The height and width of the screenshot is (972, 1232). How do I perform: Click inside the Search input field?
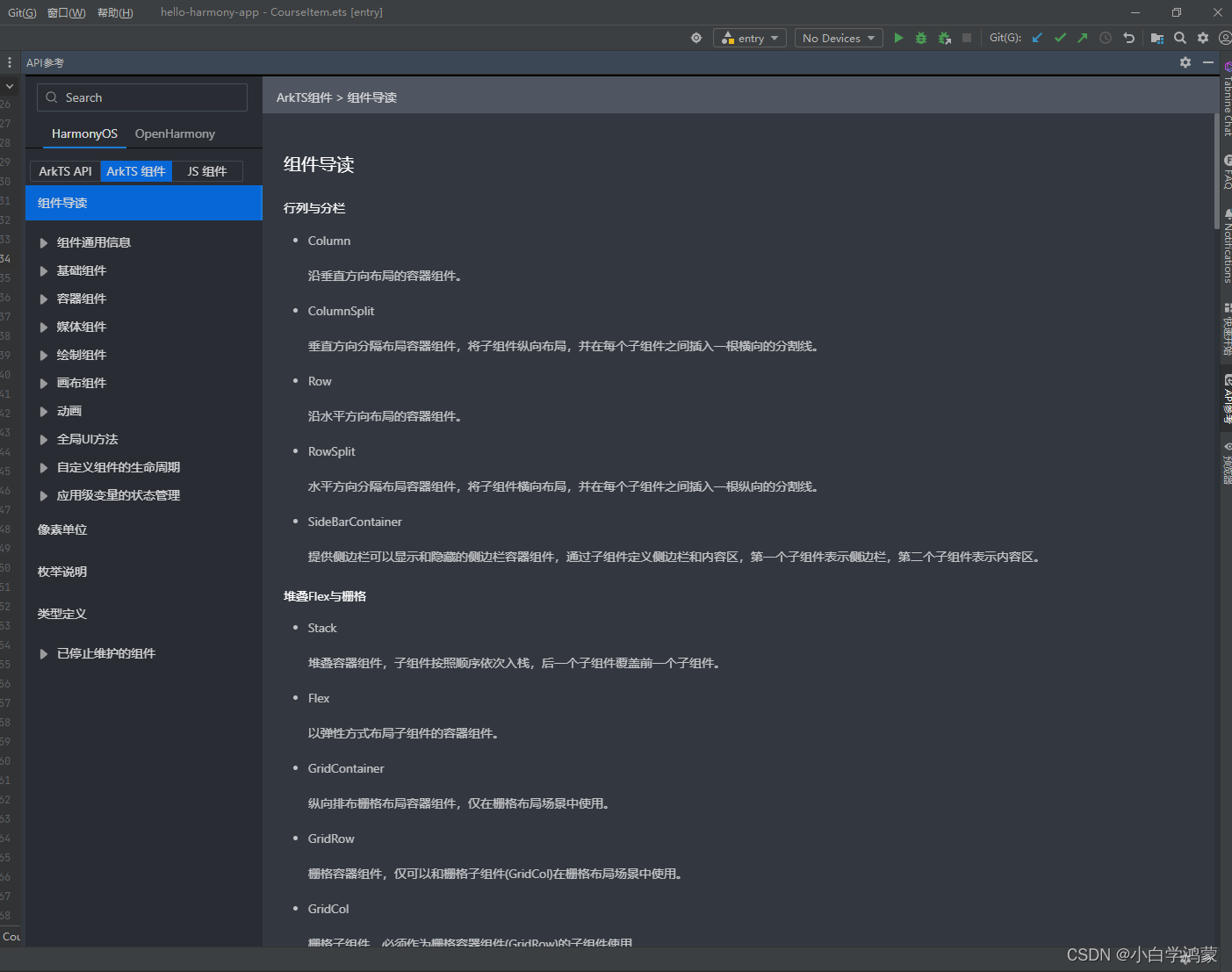pos(142,97)
